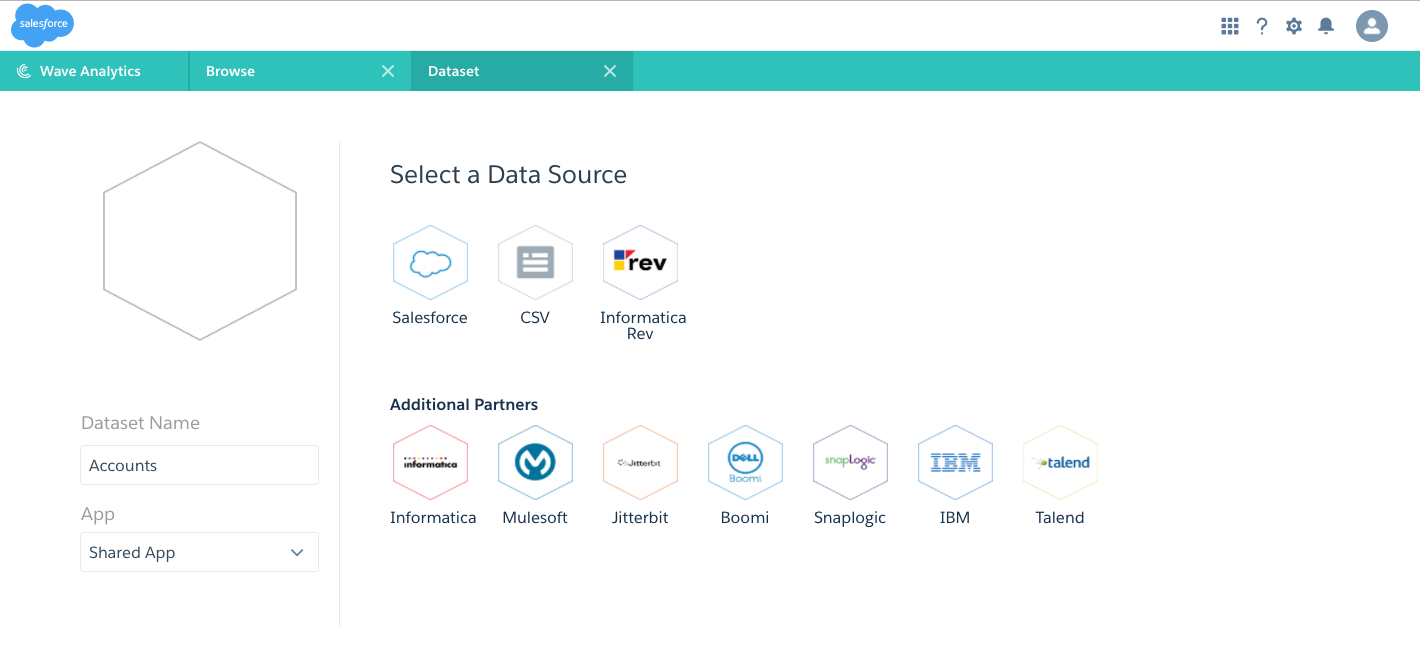Open the Wave Analytics home tab
The image size is (1420, 654).
(x=94, y=71)
